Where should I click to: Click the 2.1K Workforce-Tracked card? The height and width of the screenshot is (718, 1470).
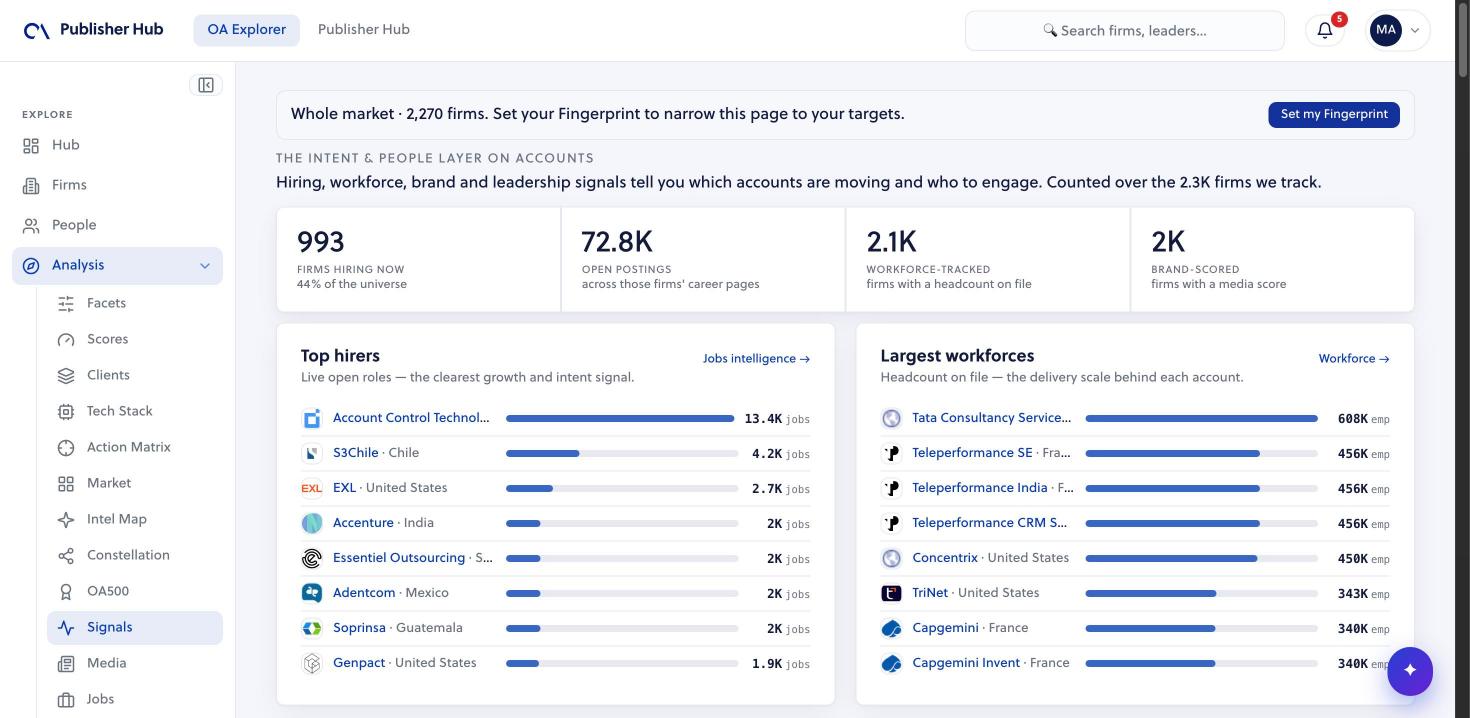pyautogui.click(x=988, y=260)
